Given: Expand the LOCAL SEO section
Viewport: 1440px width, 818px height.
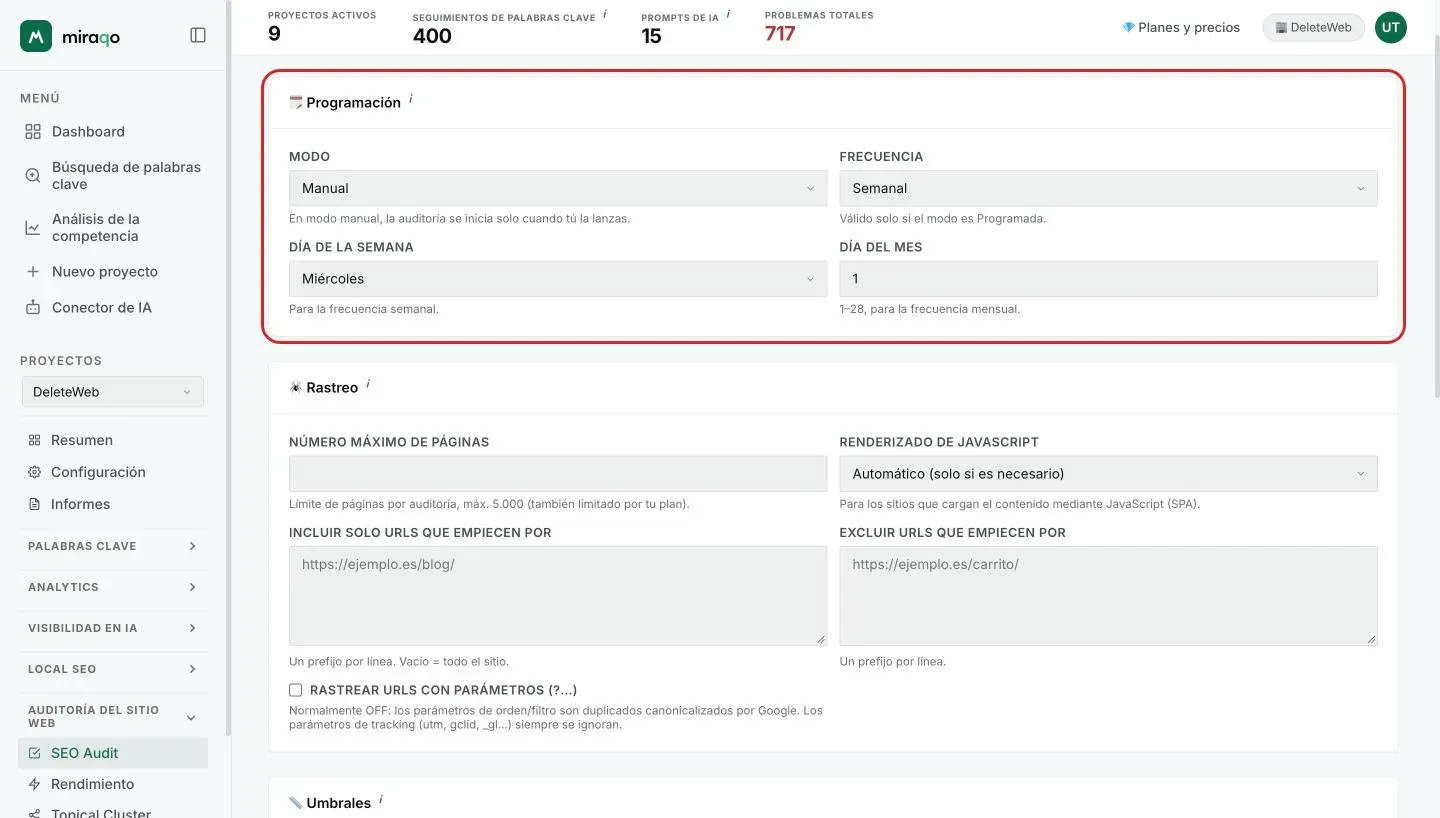Looking at the screenshot, I should pyautogui.click(x=113, y=669).
